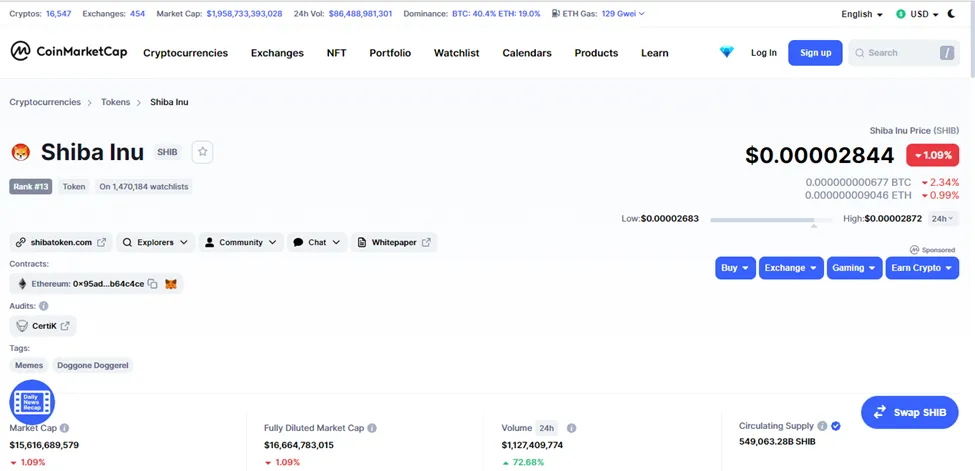The width and height of the screenshot is (975, 471).
Task: Open Fully Diluted Market Cap info icon
Action: pyautogui.click(x=372, y=428)
